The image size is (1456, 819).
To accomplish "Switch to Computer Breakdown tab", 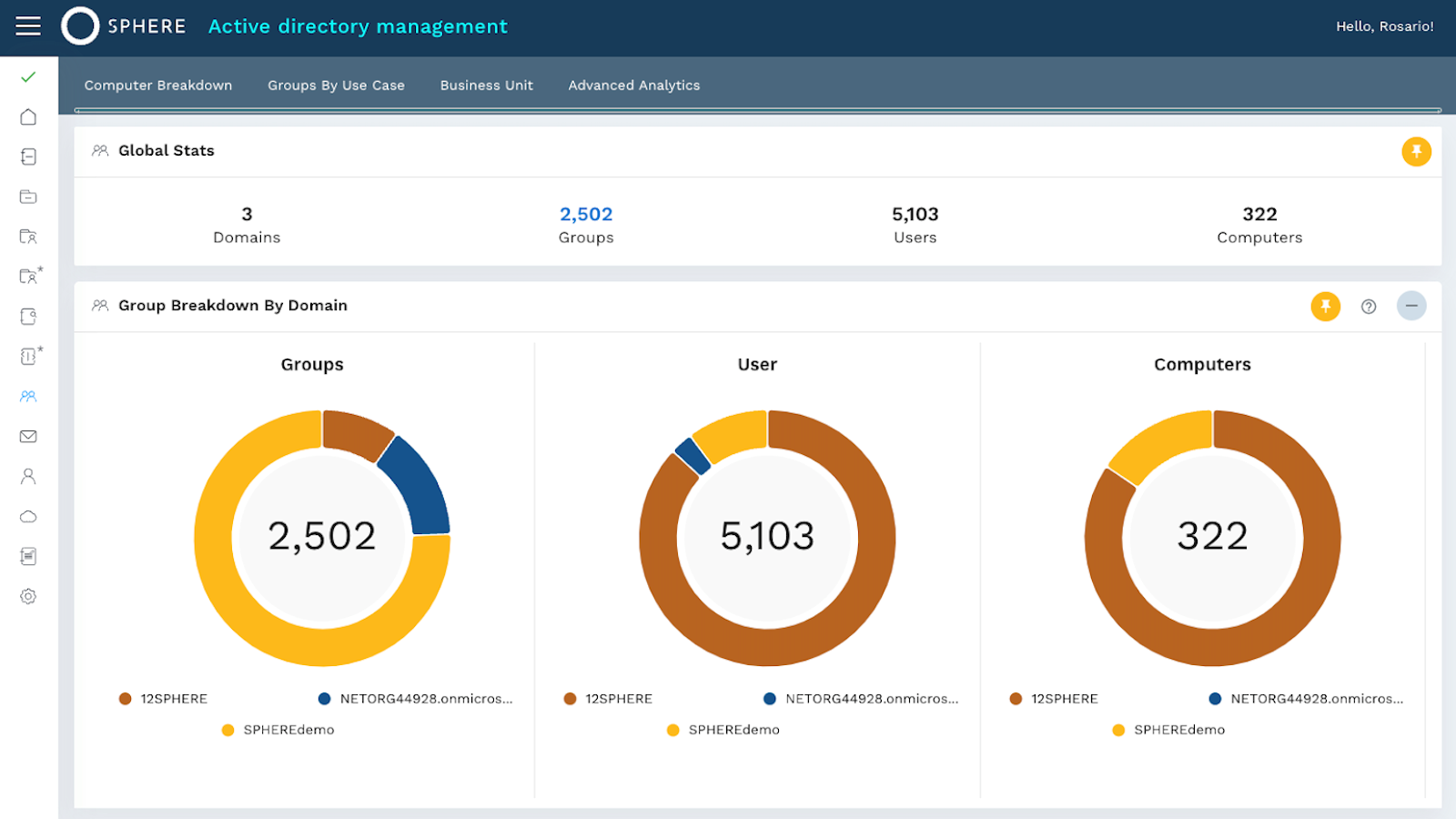I will (x=158, y=86).
